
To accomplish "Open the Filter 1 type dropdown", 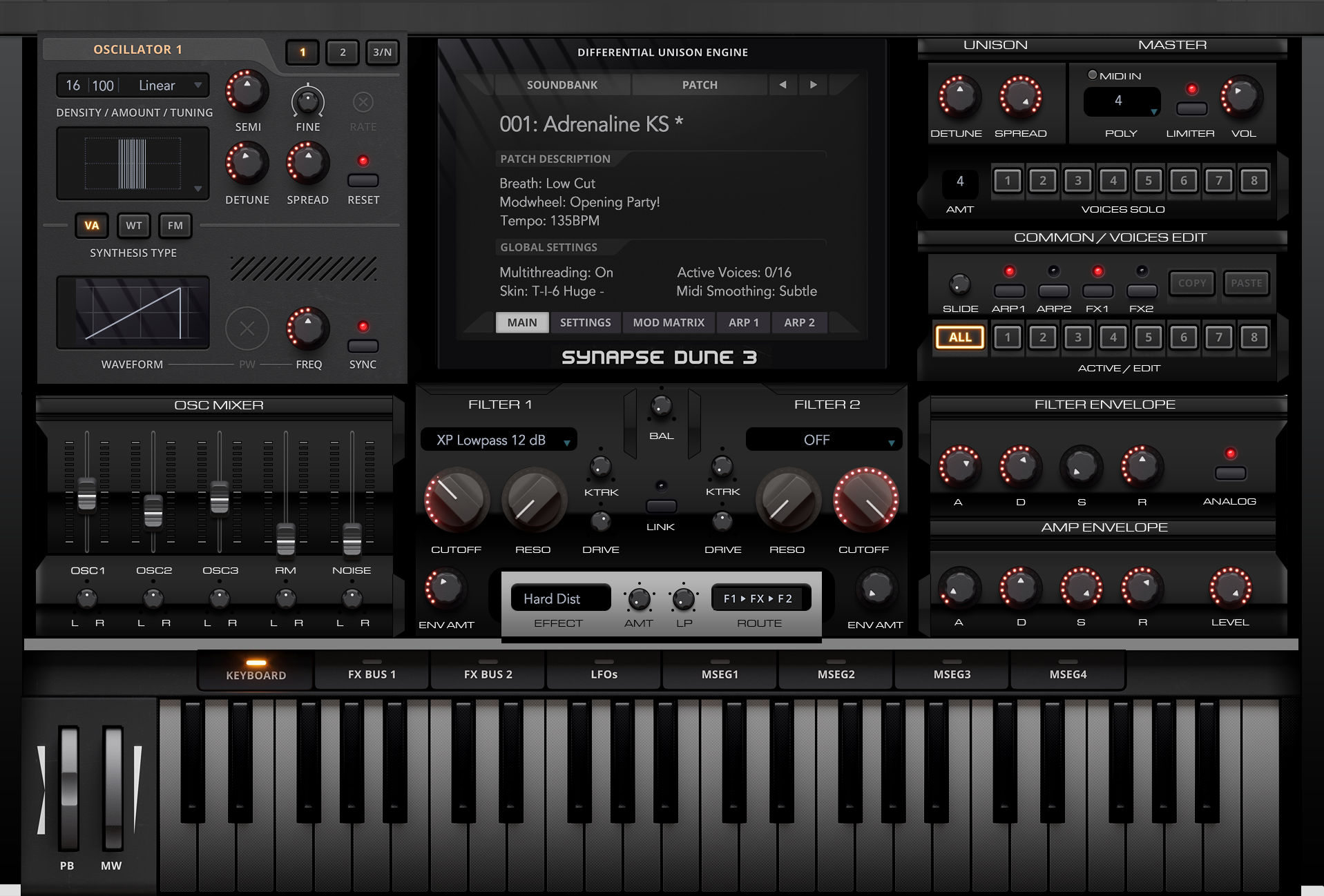I will tap(499, 440).
